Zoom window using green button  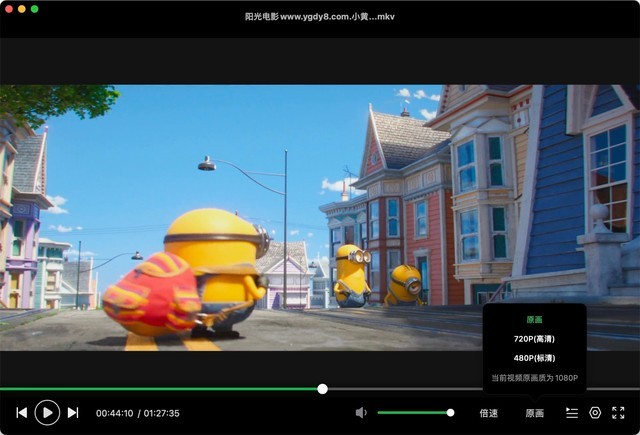click(x=35, y=9)
